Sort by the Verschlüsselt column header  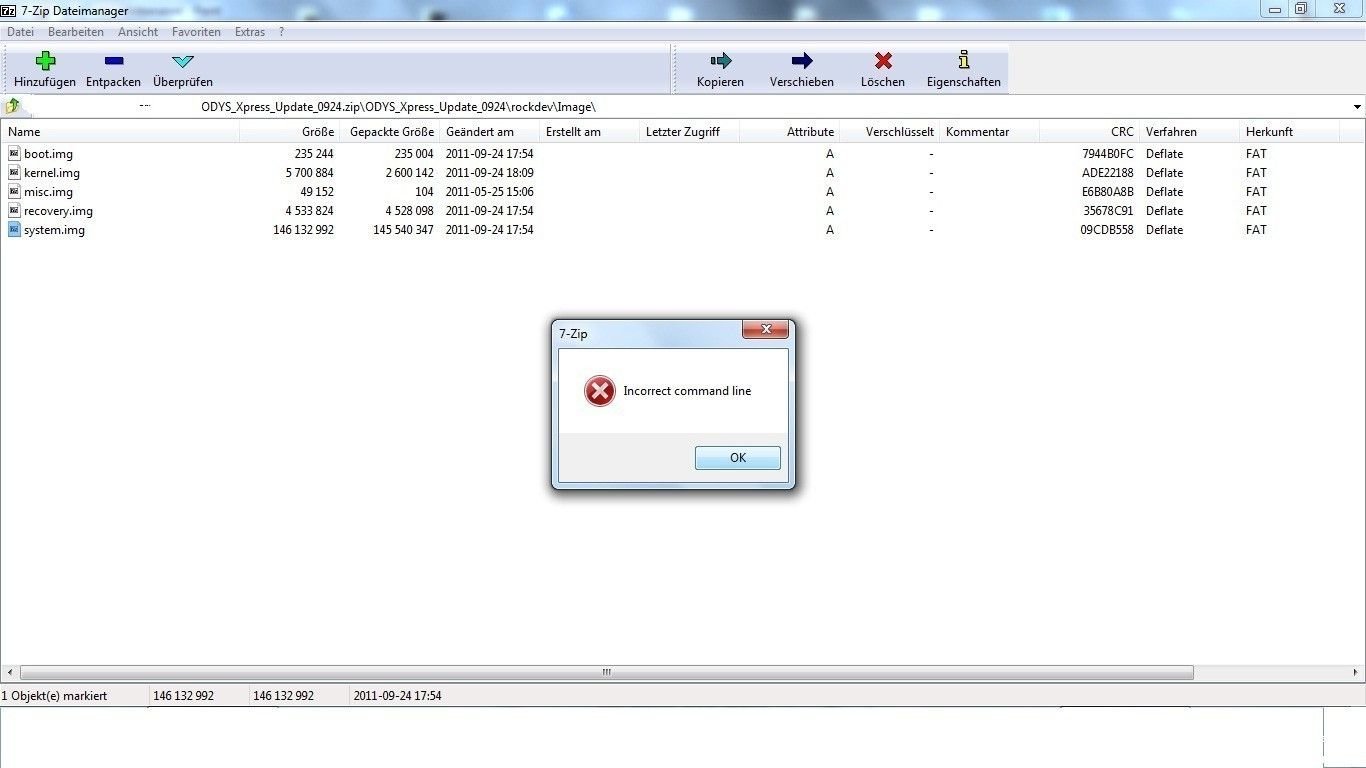pyautogui.click(x=890, y=132)
